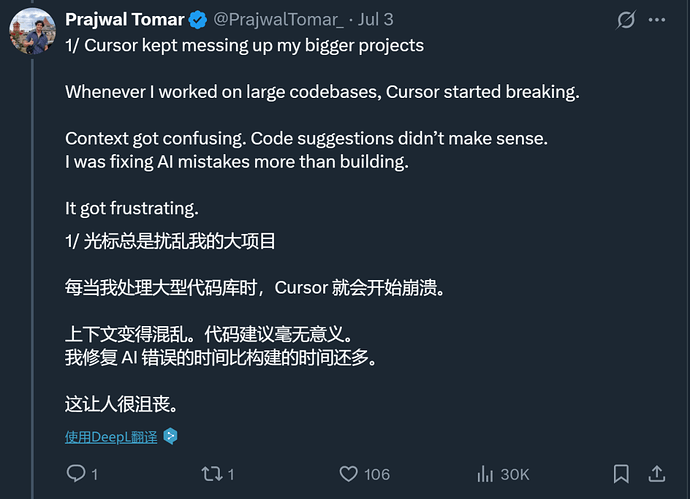This screenshot has width=690, height=499.
Task: Click the 106 likes count
Action: [x=377, y=474]
